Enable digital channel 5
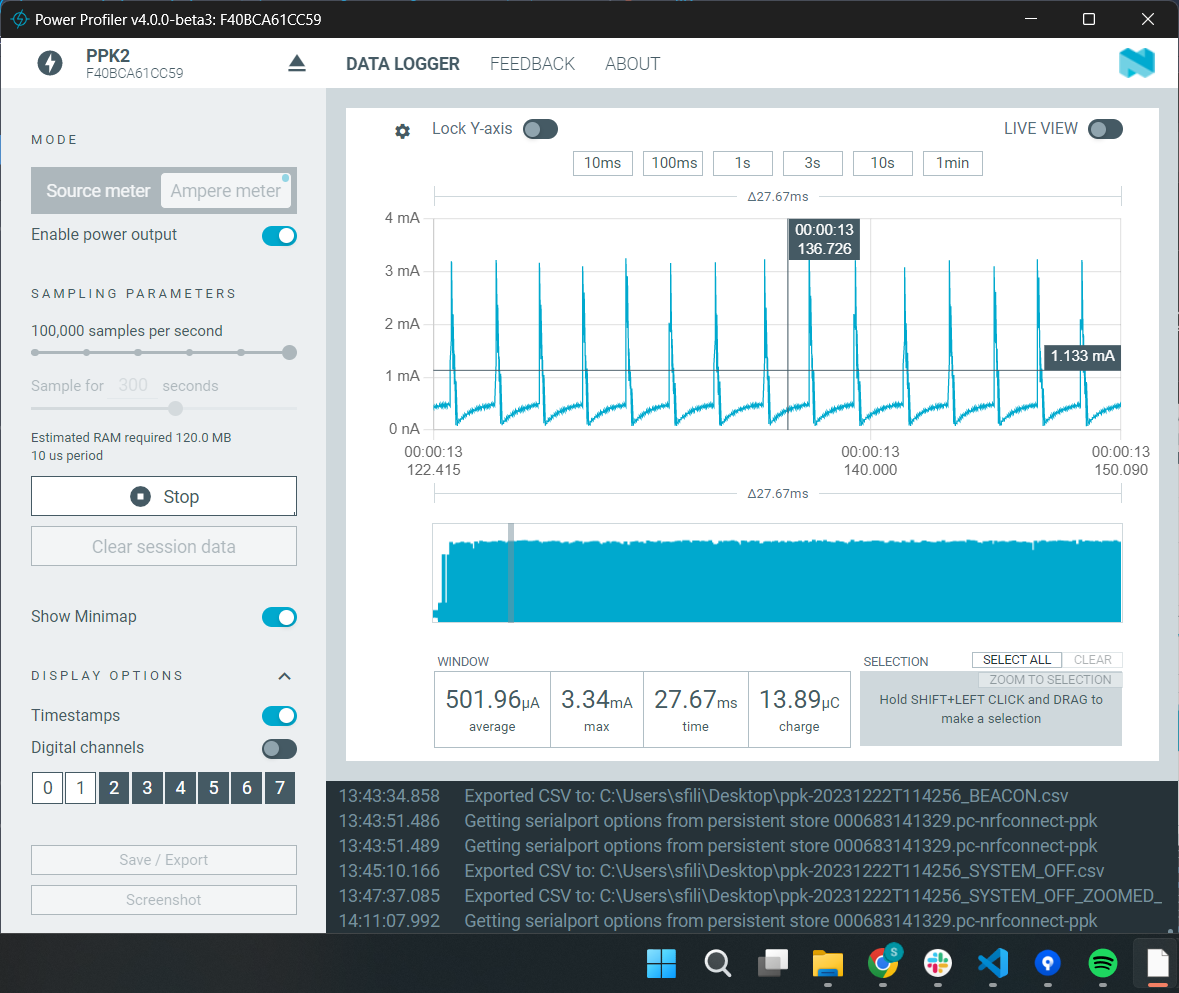Viewport: 1179px width, 993px height. 213,788
